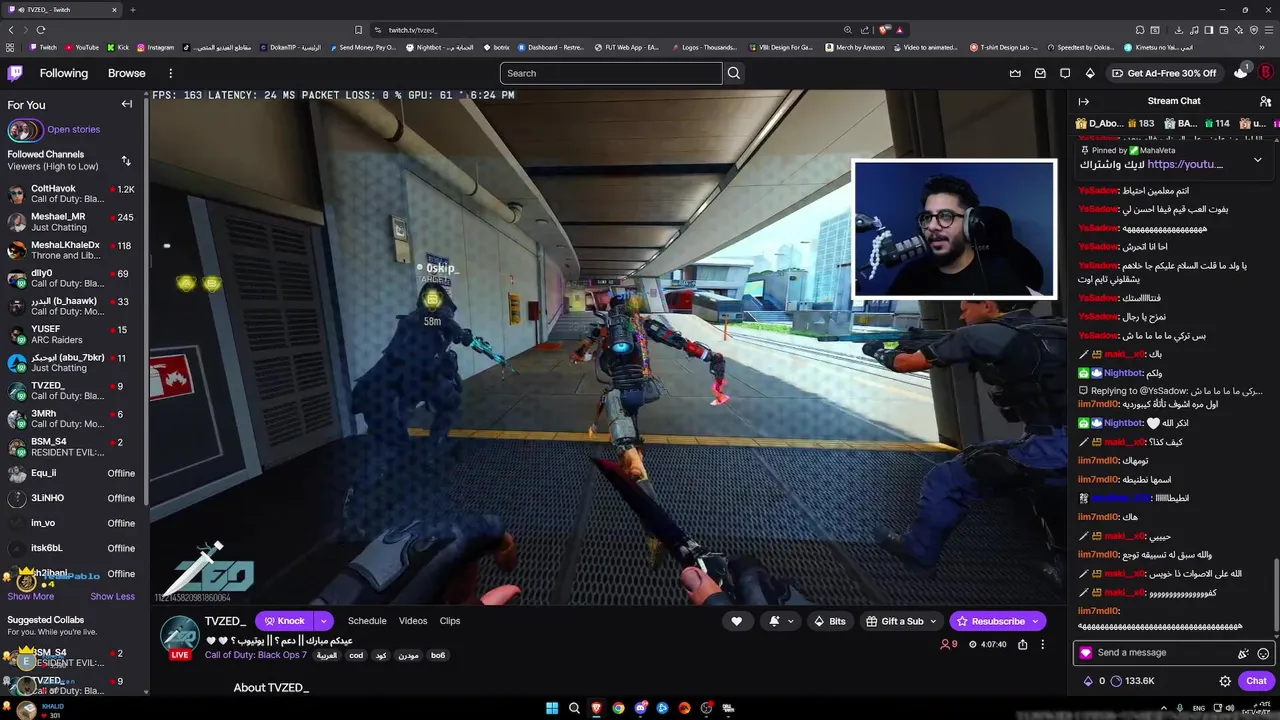Click the Twitch home logo
This screenshot has height=720, width=1280.
[x=15, y=73]
